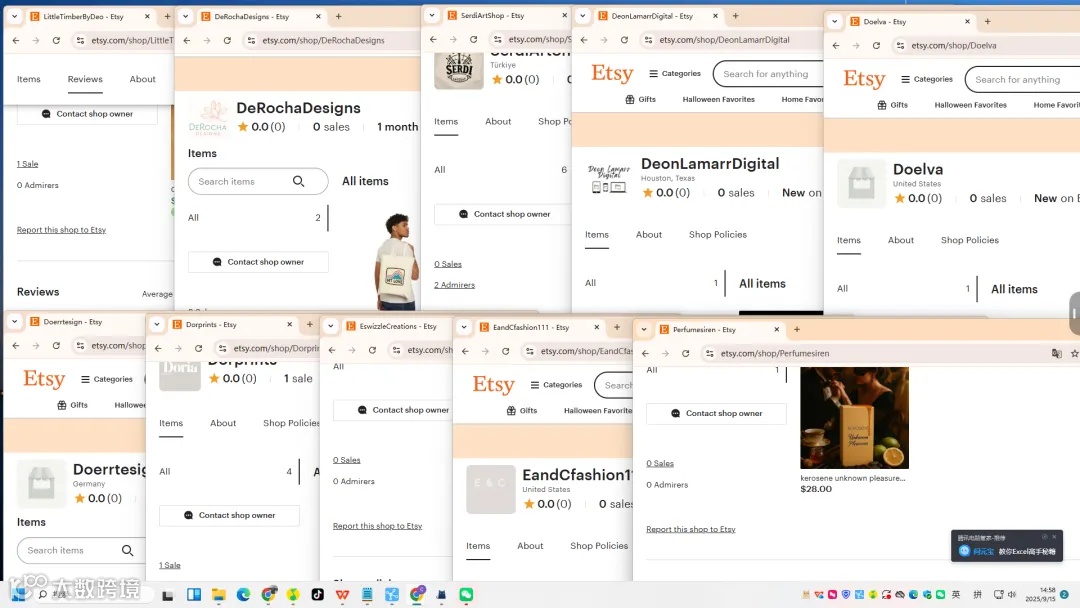Image resolution: width=1080 pixels, height=608 pixels.
Task: Click Etsy logo in DeonLamarrDigital window
Action: [612, 73]
